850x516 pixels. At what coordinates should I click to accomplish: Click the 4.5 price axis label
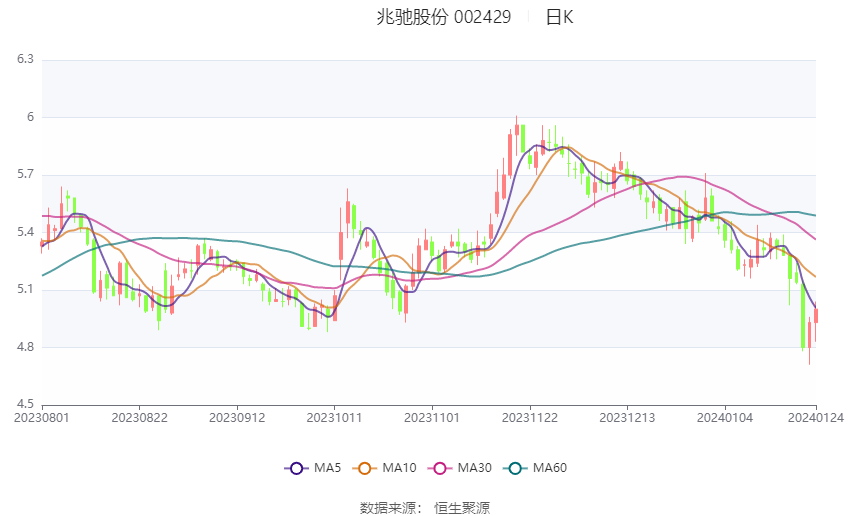click(25, 404)
